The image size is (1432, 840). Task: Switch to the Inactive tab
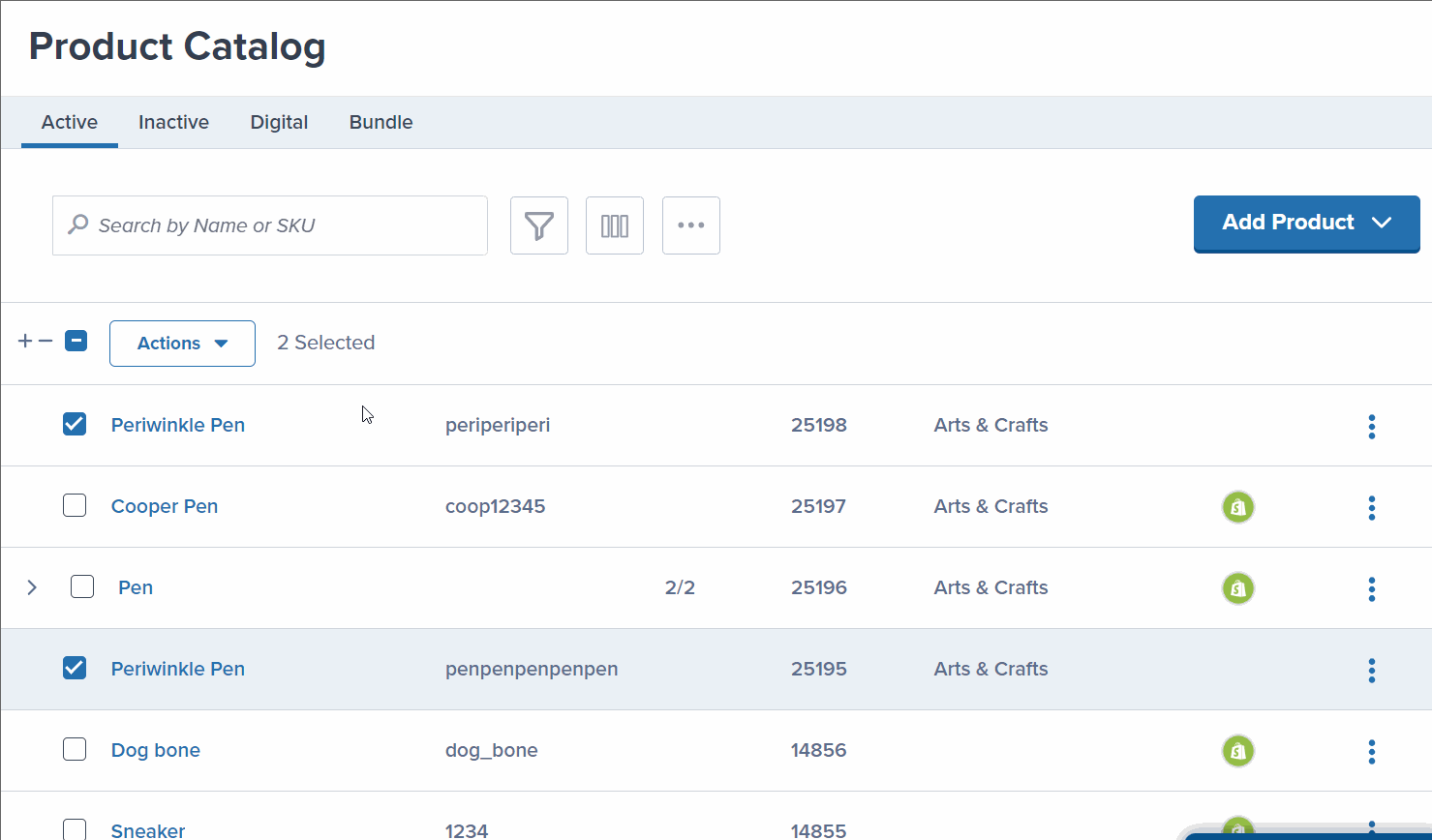tap(173, 122)
